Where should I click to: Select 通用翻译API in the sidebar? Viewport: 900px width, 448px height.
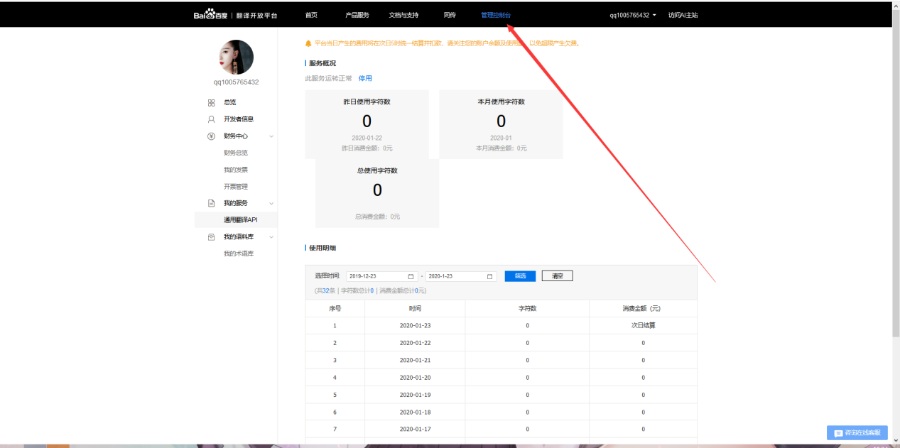(240, 220)
